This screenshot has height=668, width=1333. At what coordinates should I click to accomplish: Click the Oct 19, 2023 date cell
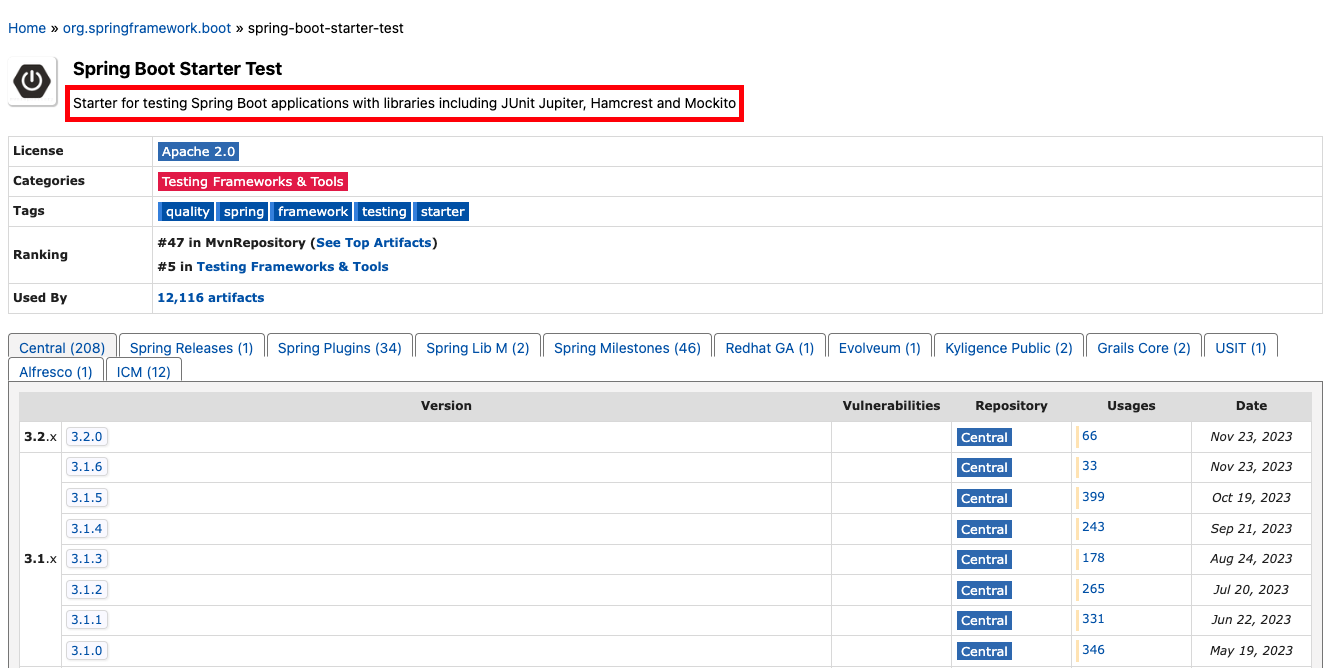click(1251, 498)
